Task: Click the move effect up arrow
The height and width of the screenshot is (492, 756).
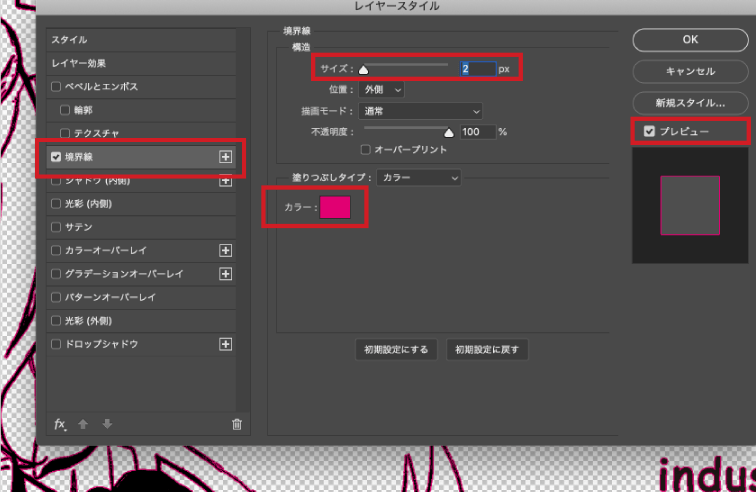Action: click(84, 424)
